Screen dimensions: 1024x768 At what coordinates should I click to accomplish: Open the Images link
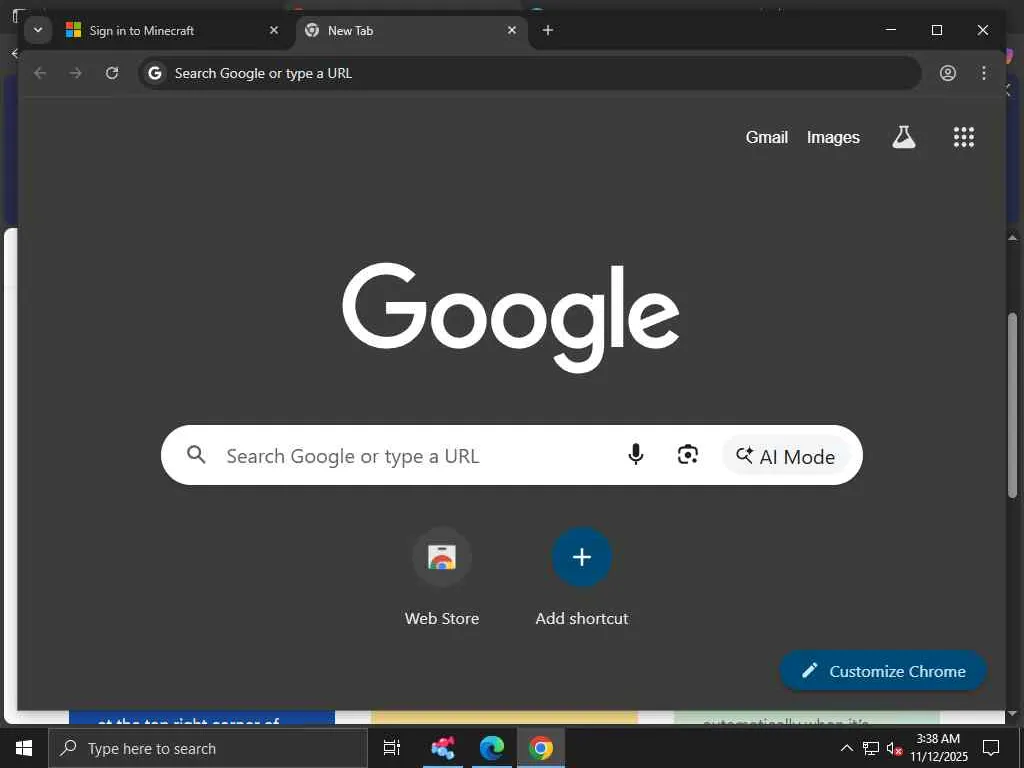point(833,137)
